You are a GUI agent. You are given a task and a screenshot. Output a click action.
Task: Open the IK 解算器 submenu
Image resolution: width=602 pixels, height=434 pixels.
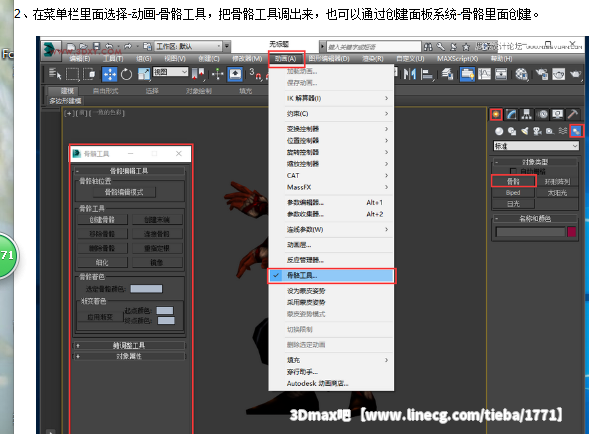click(331, 98)
